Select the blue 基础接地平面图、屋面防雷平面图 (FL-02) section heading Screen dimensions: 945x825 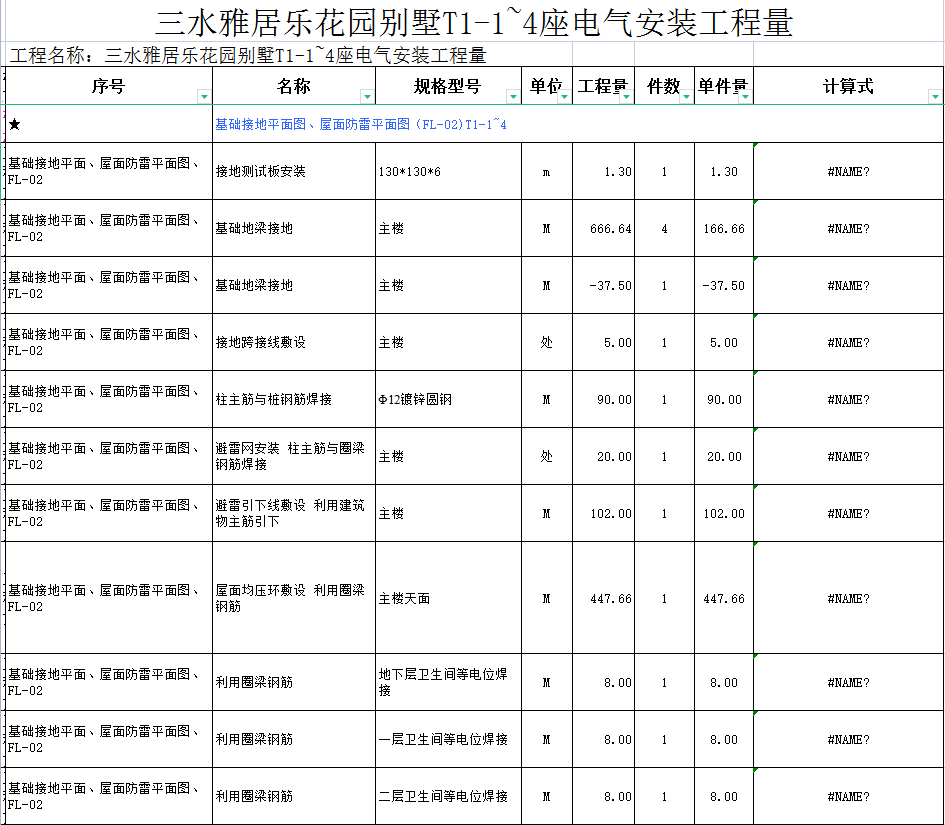coord(361,125)
